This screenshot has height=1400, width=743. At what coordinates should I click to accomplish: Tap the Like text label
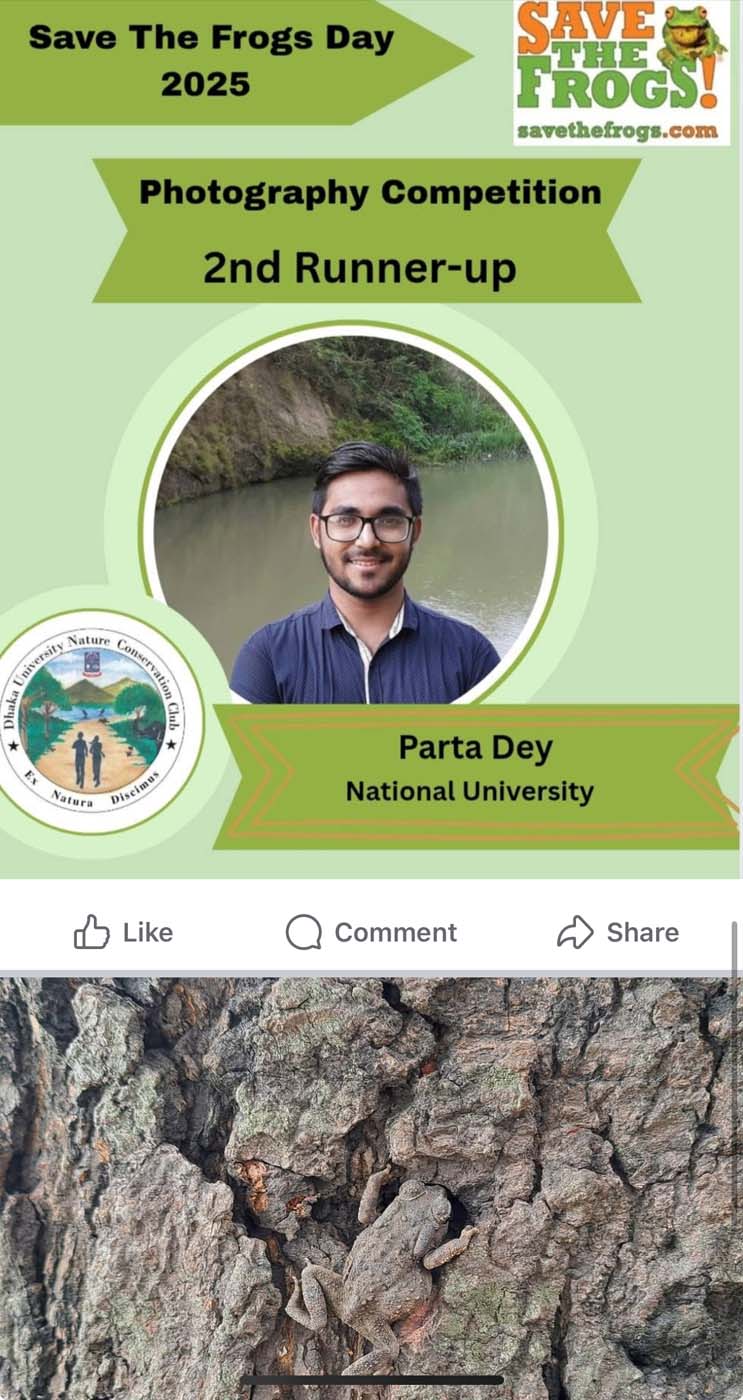[x=148, y=932]
